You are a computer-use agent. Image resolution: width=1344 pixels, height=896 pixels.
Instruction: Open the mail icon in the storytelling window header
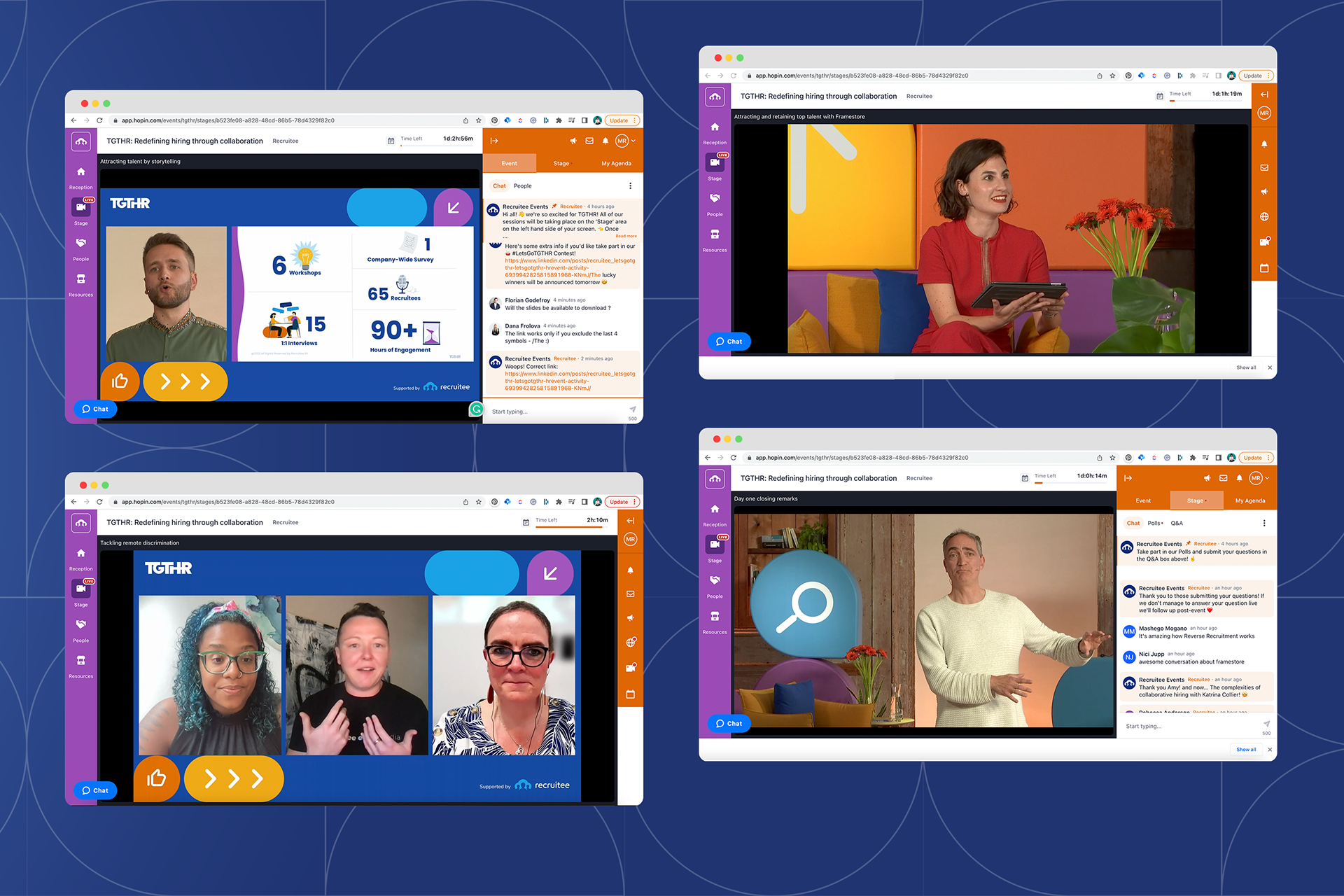click(589, 141)
